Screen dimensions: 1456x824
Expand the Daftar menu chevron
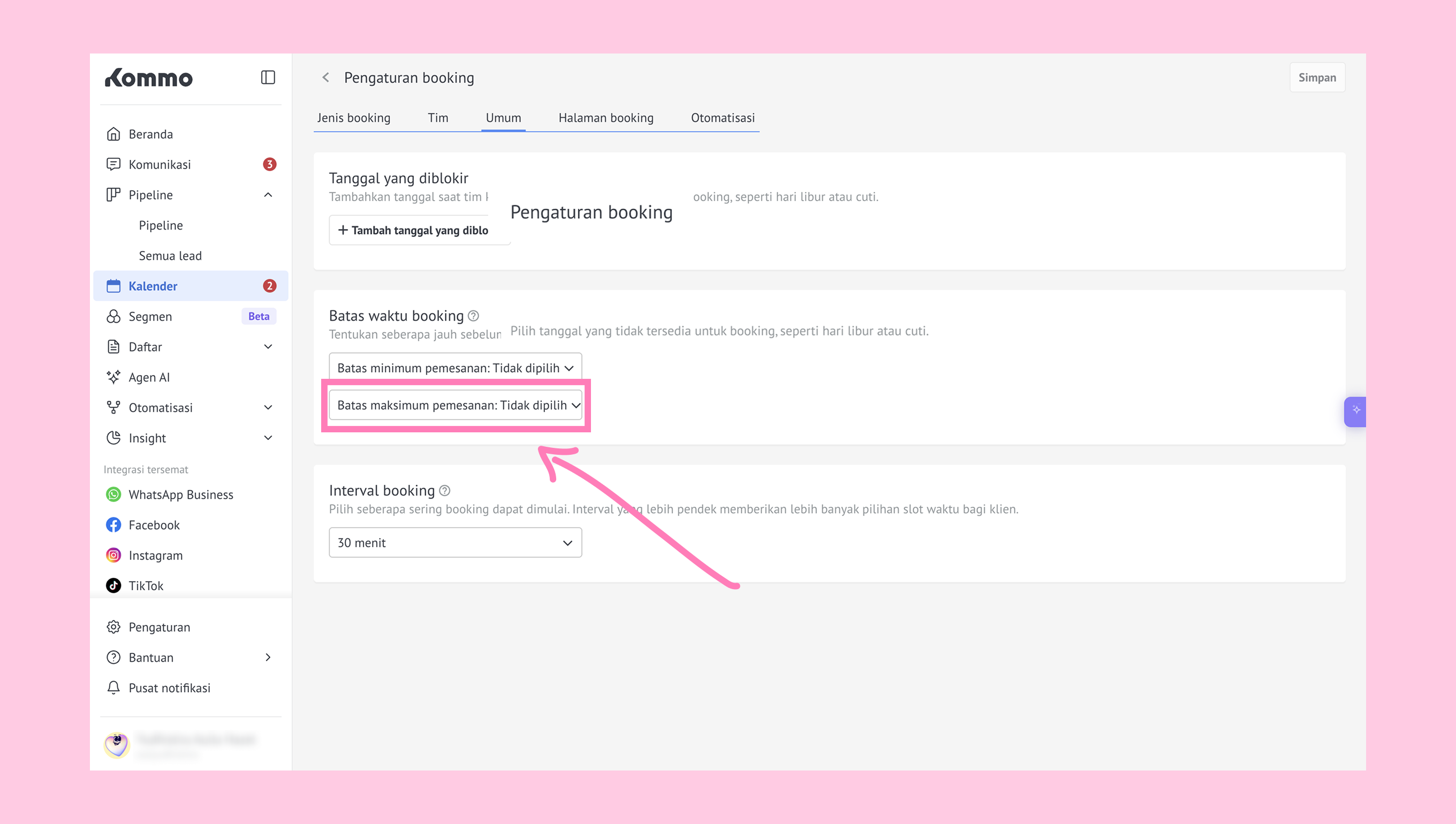268,347
